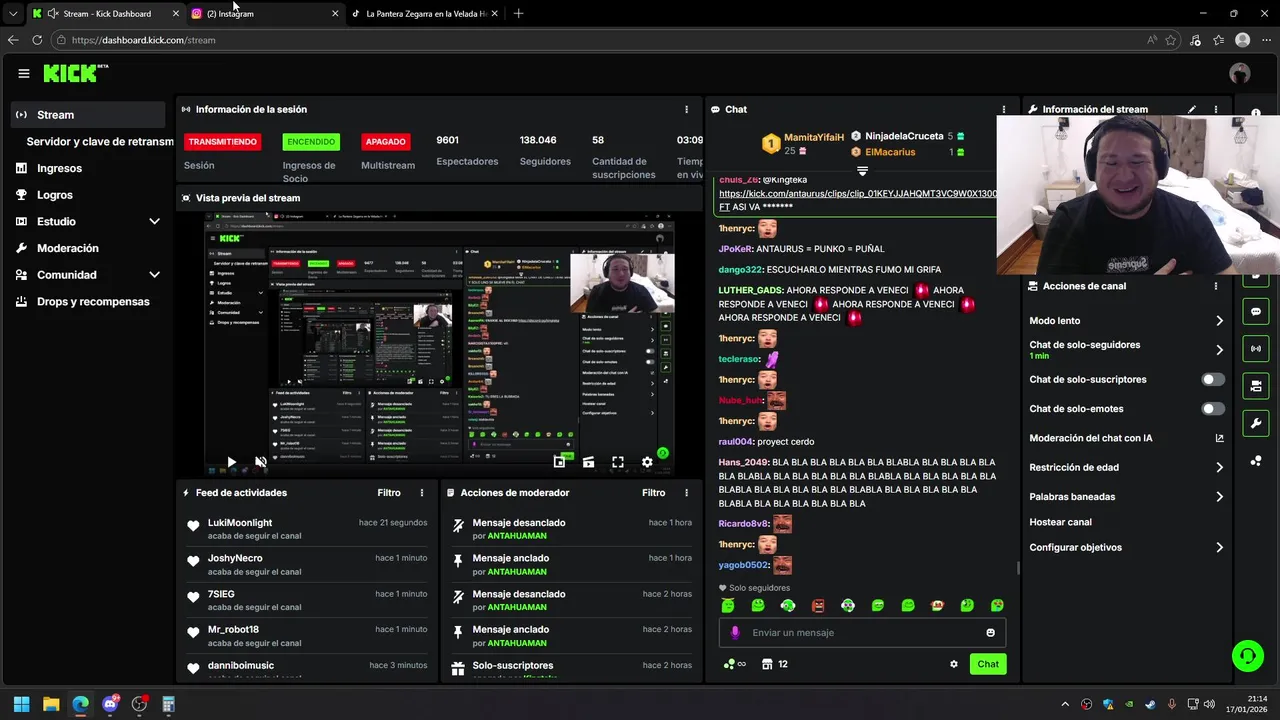The height and width of the screenshot is (720, 1280).
Task: Focus the Enviar un mensaje field
Action: point(862,632)
